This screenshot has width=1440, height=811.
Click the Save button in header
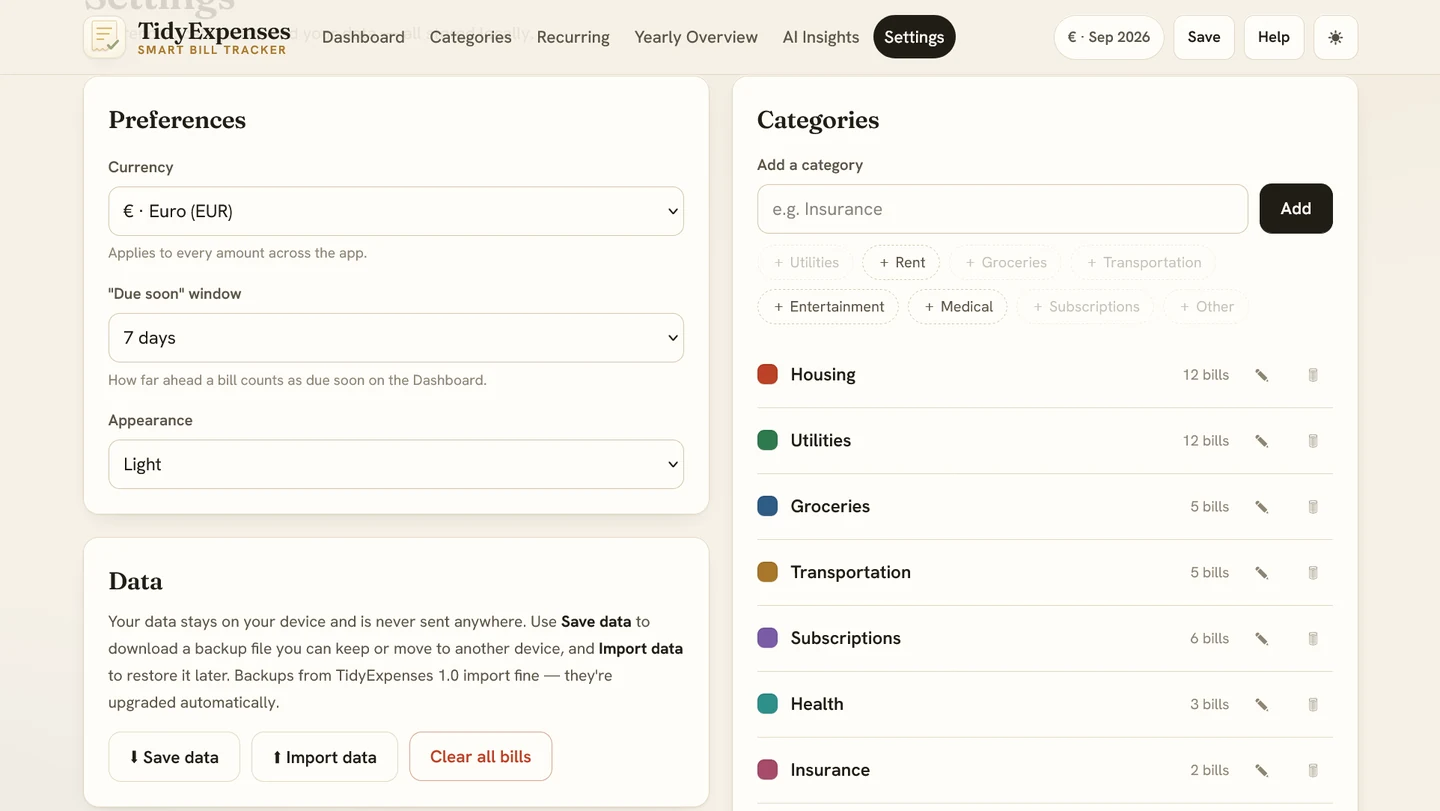(x=1204, y=37)
